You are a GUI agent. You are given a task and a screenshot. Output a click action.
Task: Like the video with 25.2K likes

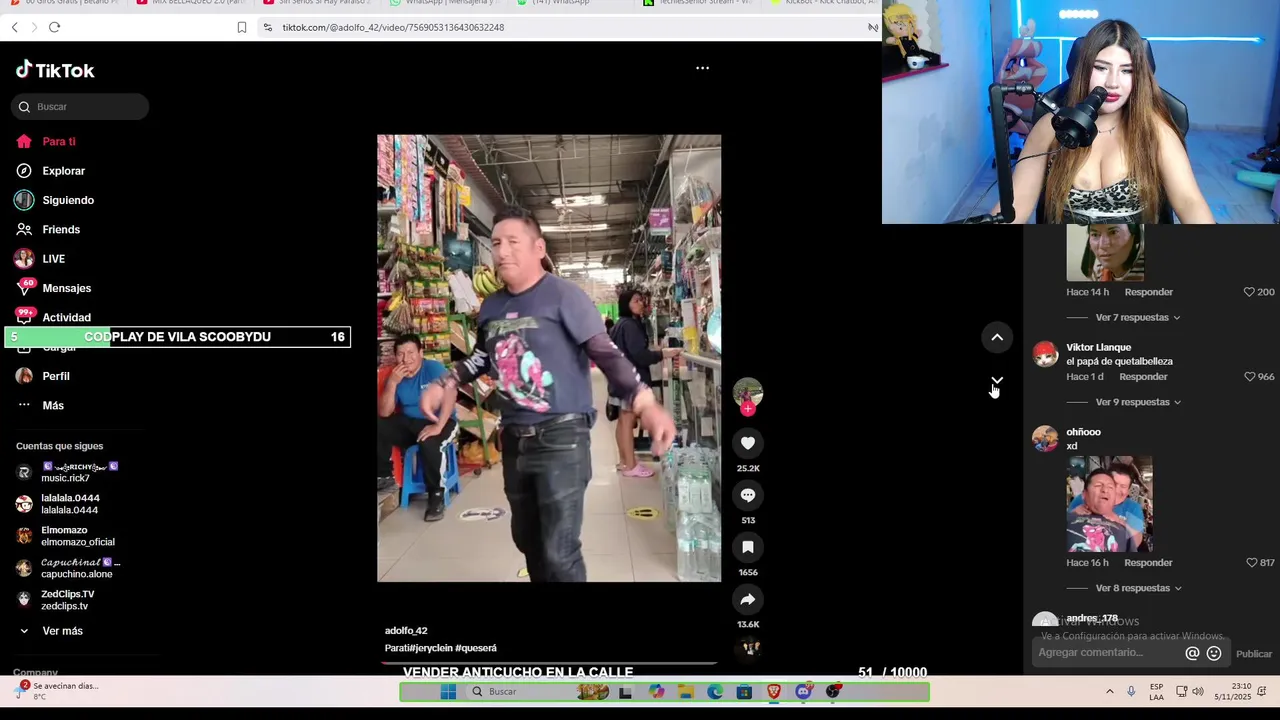[748, 443]
